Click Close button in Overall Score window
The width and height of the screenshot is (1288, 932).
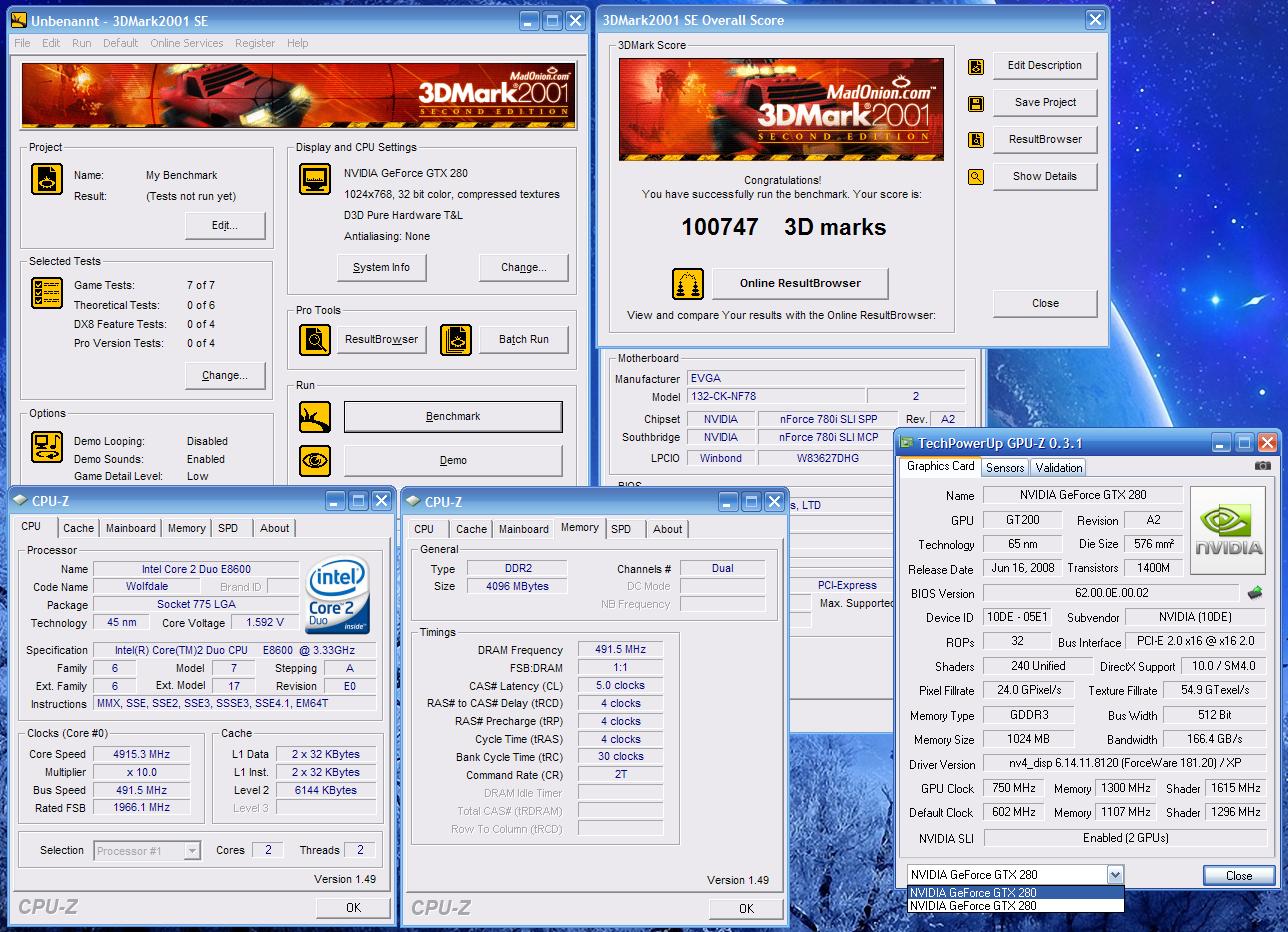point(1045,303)
